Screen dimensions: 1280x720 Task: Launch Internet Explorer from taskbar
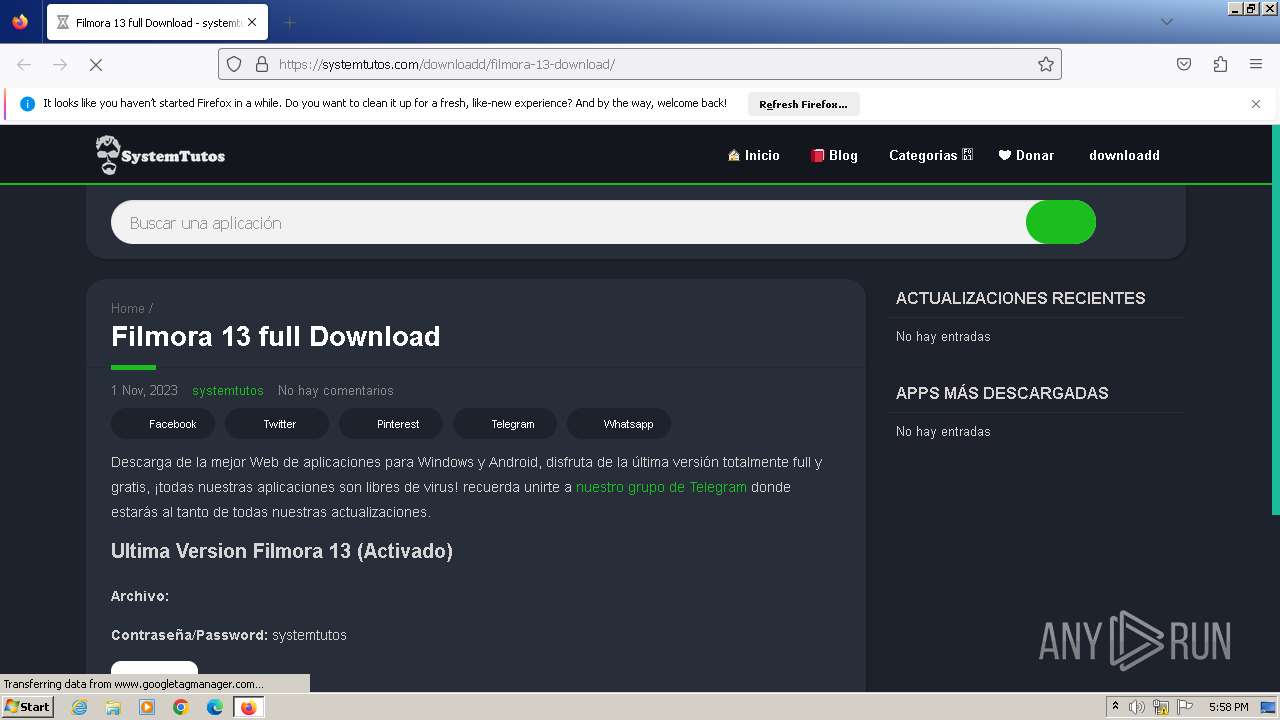(x=80, y=707)
